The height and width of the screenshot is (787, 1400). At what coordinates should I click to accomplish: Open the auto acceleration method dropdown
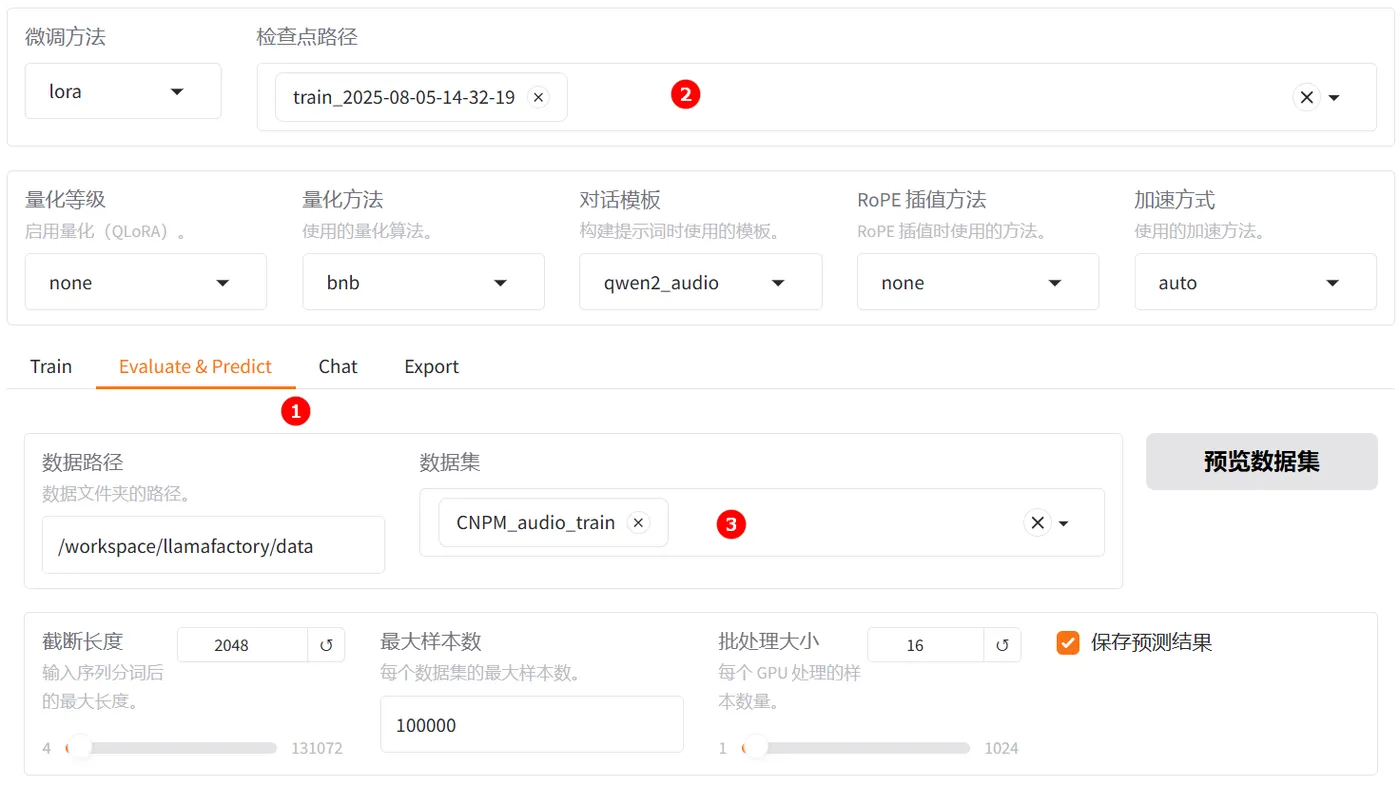point(1255,282)
